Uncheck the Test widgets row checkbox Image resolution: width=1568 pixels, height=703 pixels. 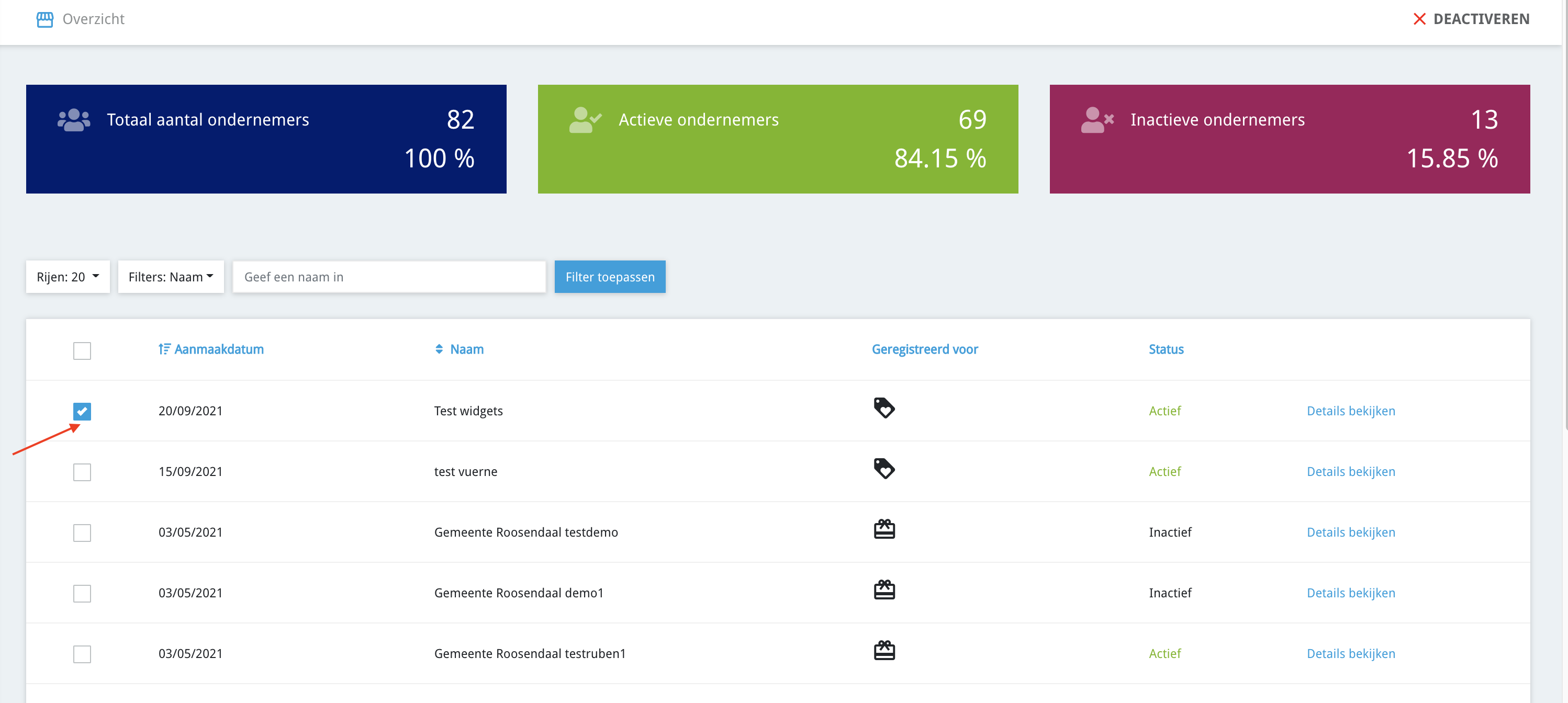pyautogui.click(x=82, y=412)
